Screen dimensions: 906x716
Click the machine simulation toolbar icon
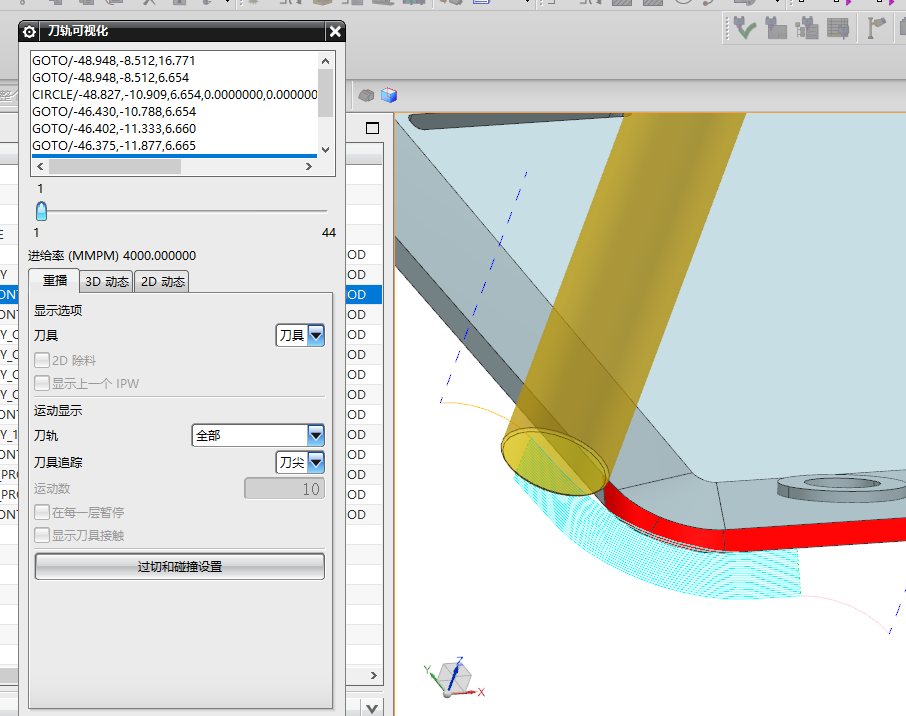776,28
